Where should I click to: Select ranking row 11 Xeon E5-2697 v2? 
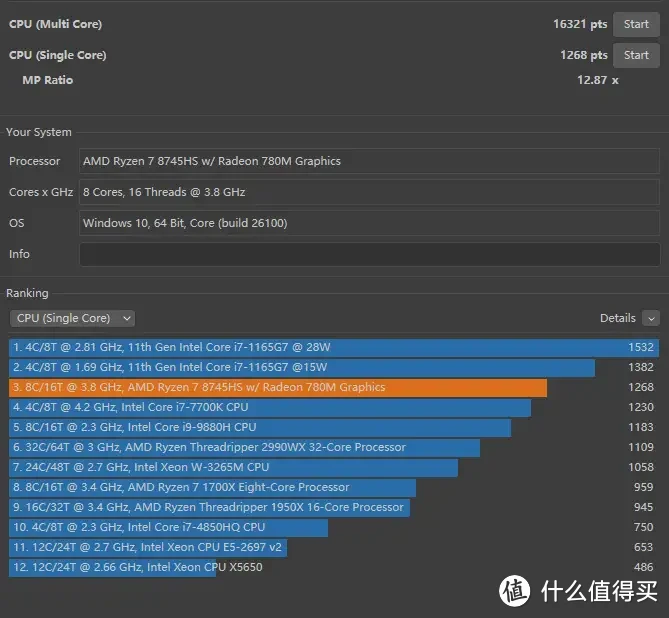click(x=334, y=548)
